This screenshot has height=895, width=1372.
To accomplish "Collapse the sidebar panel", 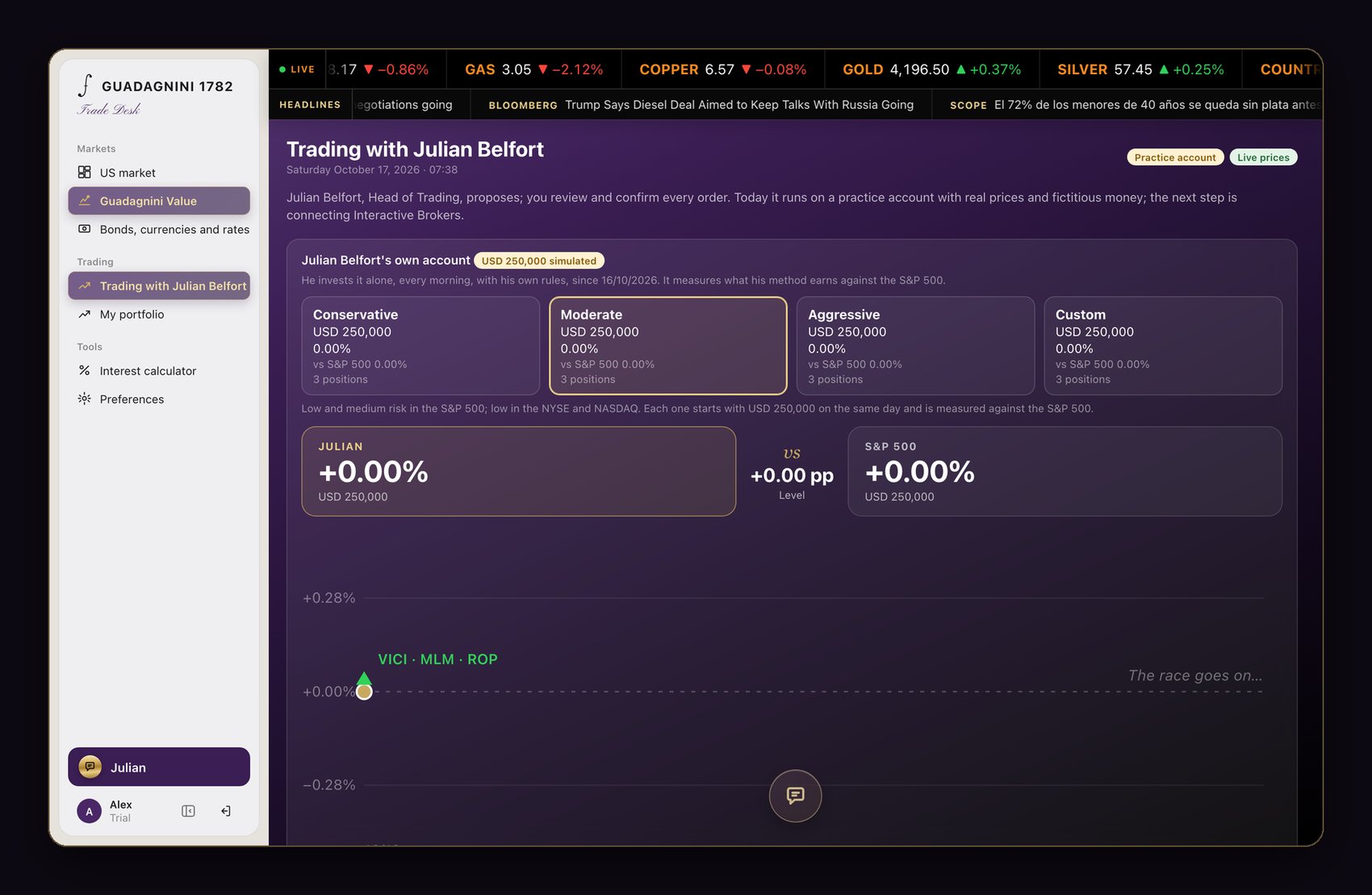I will point(188,811).
